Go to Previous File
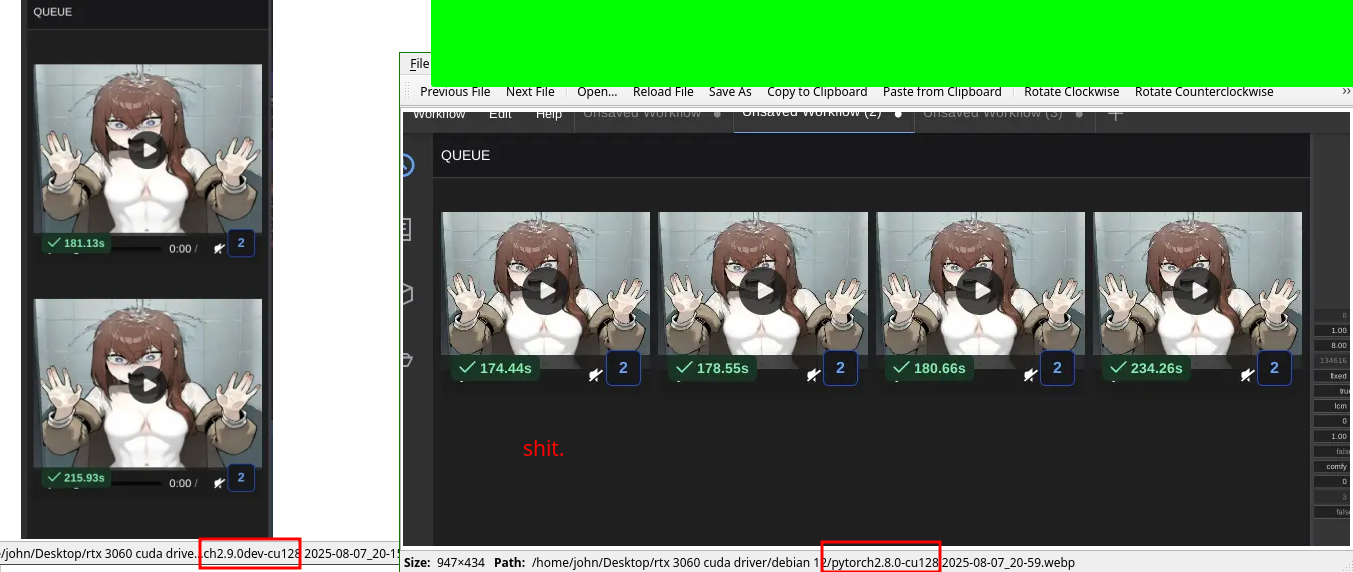1353x572 pixels. [455, 92]
